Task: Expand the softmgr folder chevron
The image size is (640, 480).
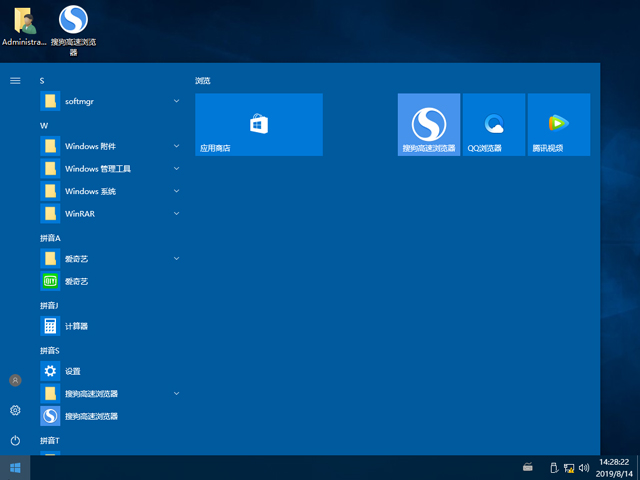Action: 176,101
